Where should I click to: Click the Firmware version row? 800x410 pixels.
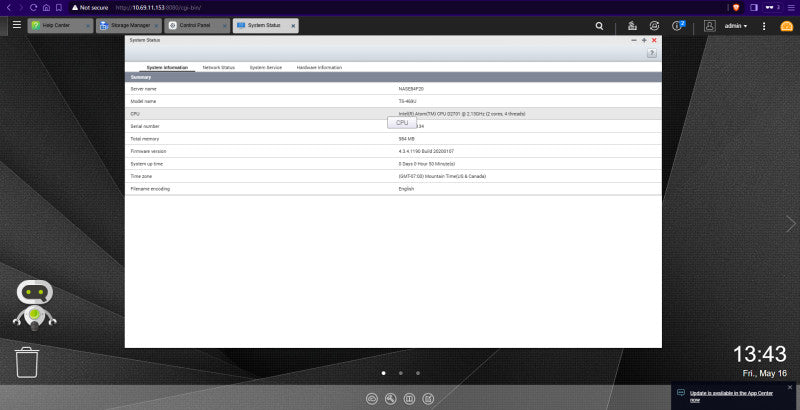tap(393, 151)
